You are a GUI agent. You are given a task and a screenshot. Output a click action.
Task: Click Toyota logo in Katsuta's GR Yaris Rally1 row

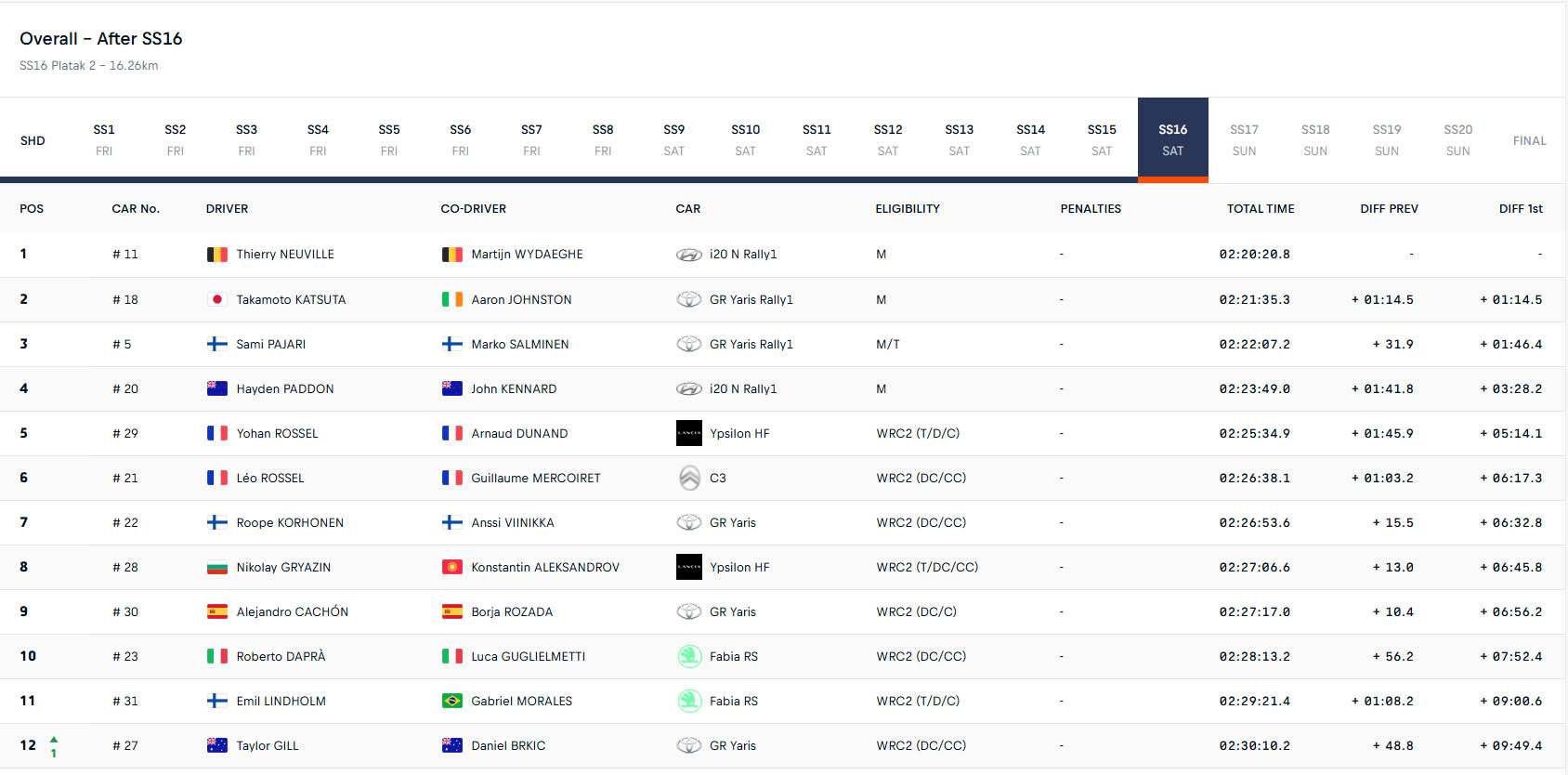[688, 299]
